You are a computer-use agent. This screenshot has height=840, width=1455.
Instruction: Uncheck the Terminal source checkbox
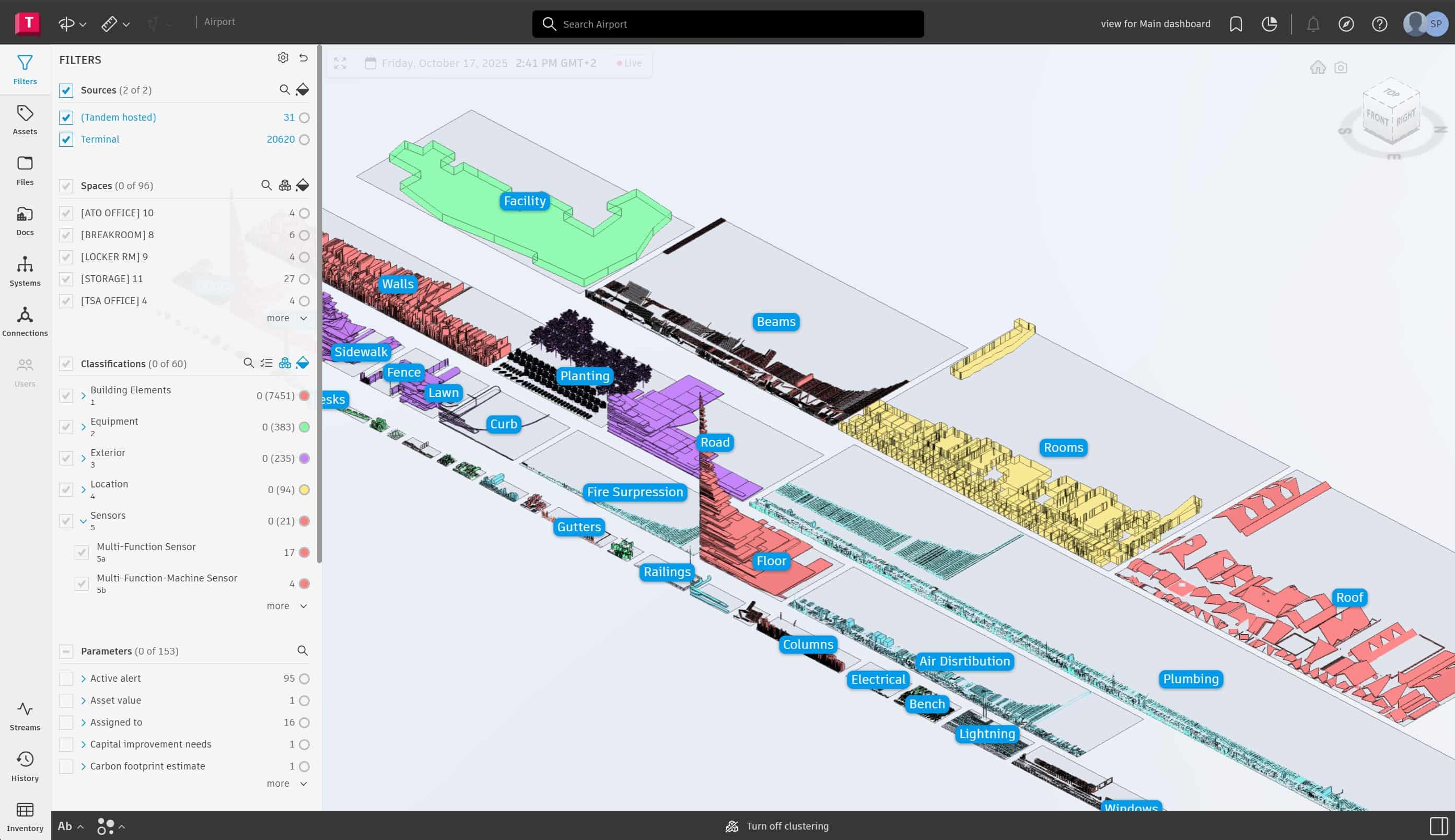point(66,139)
